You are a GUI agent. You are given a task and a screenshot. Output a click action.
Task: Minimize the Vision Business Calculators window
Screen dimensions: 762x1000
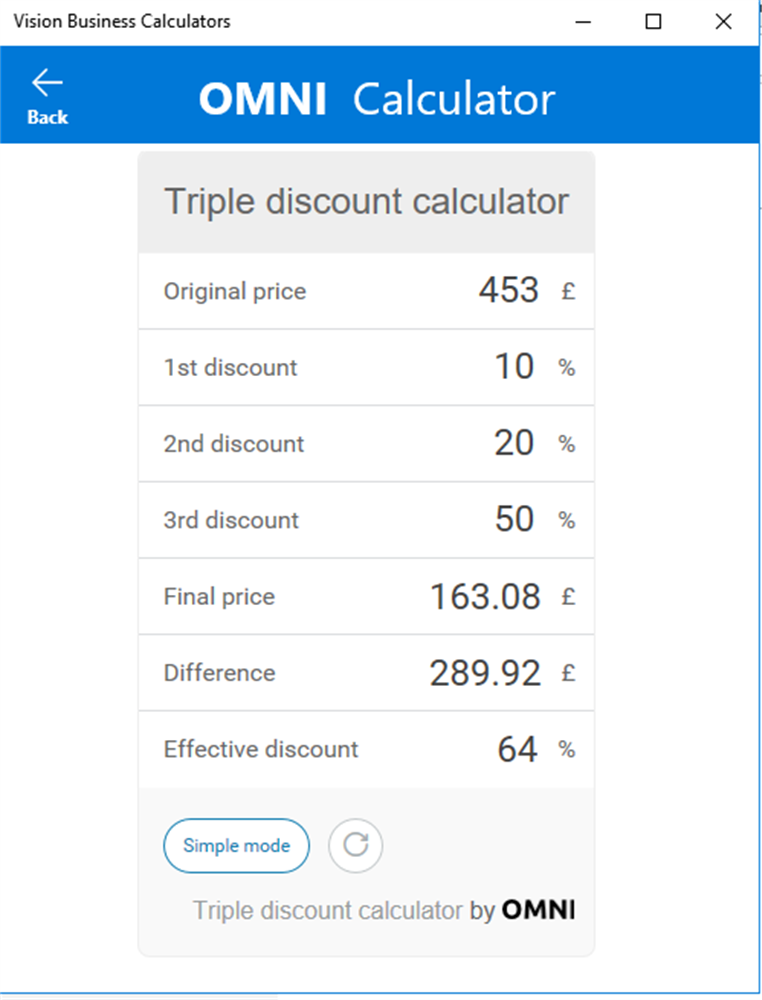pyautogui.click(x=583, y=21)
